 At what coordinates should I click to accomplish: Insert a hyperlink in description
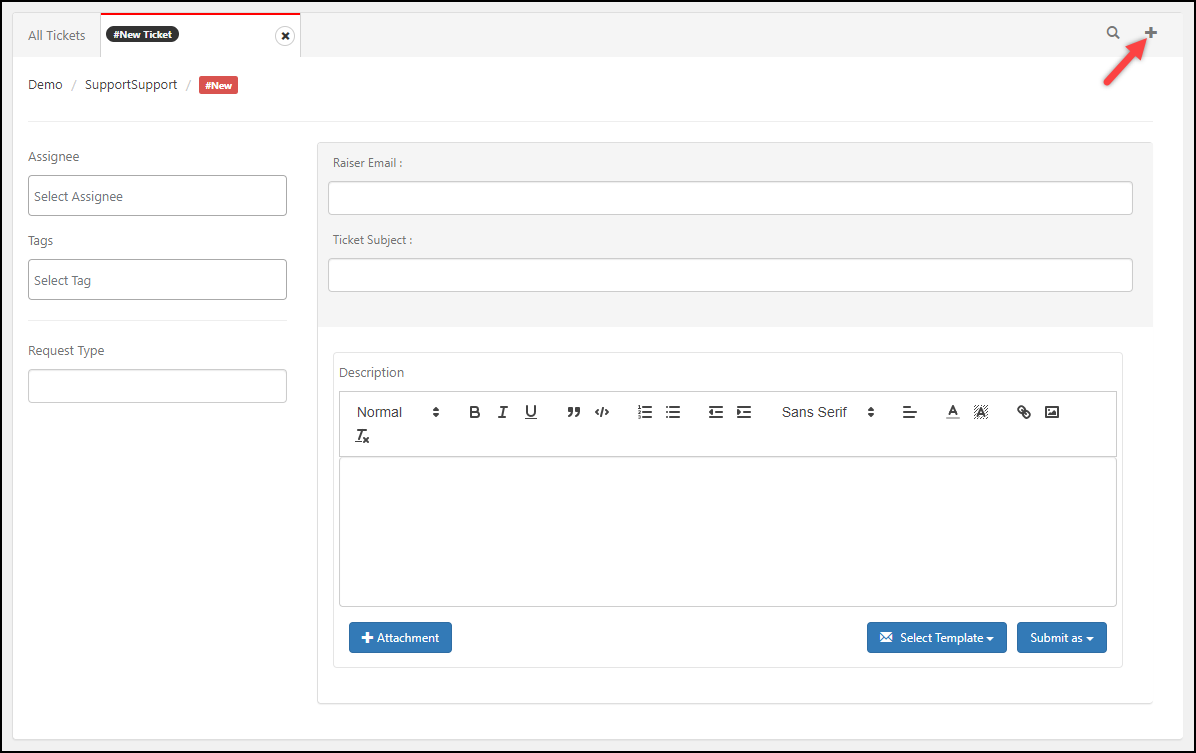click(1024, 412)
